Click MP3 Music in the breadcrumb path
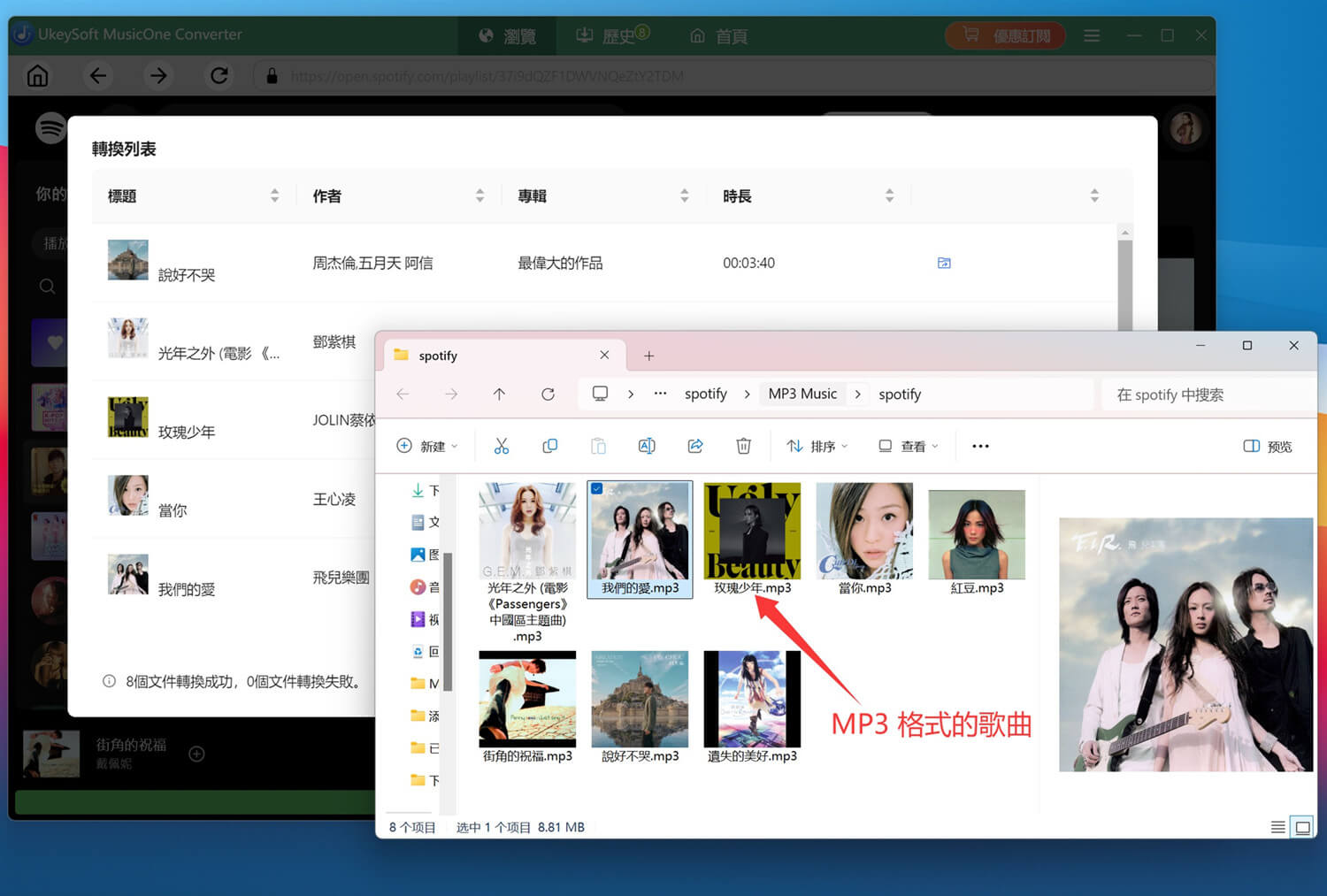Viewport: 1327px width, 896px height. [x=802, y=394]
